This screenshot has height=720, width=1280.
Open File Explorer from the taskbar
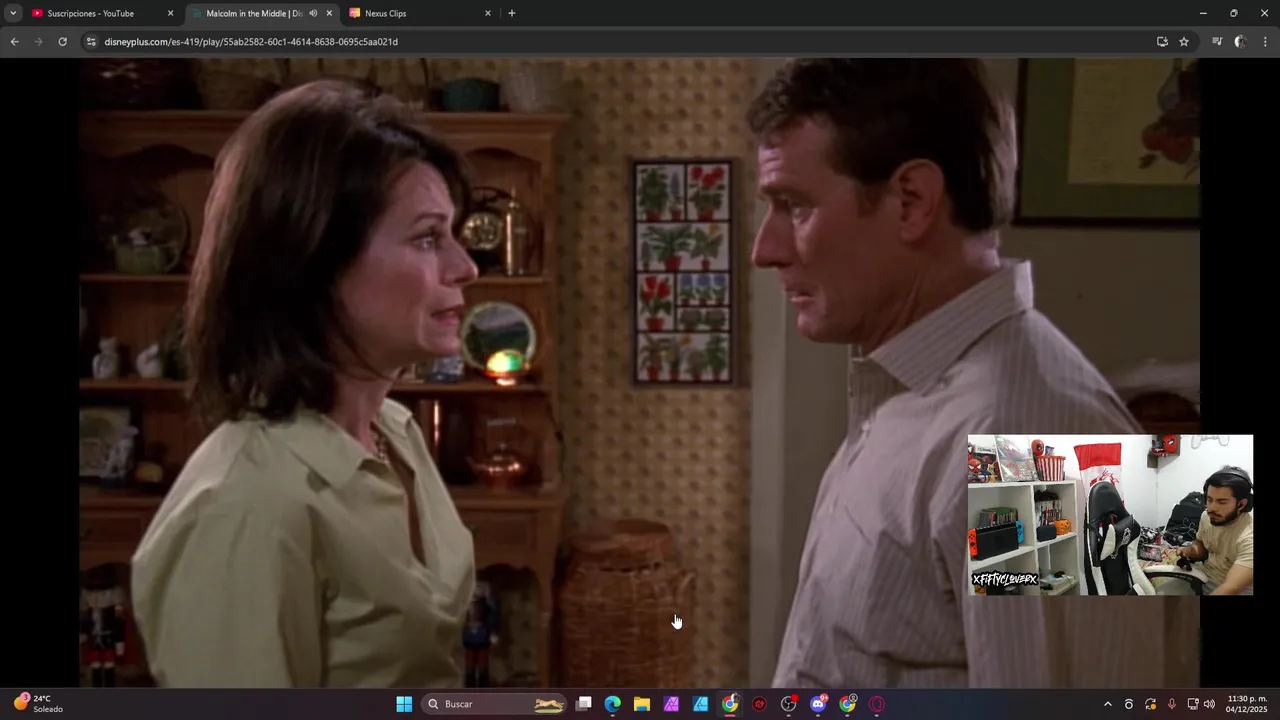642,704
